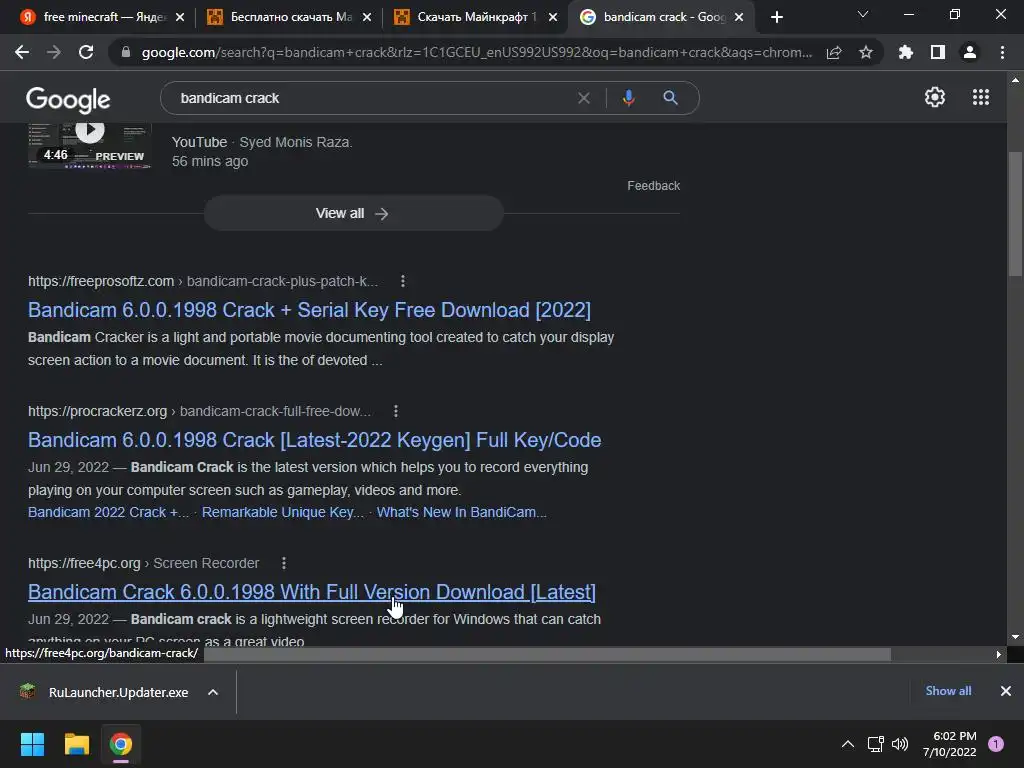Click the vertical page scrollbar thumb
The width and height of the screenshot is (1024, 768).
[1015, 214]
